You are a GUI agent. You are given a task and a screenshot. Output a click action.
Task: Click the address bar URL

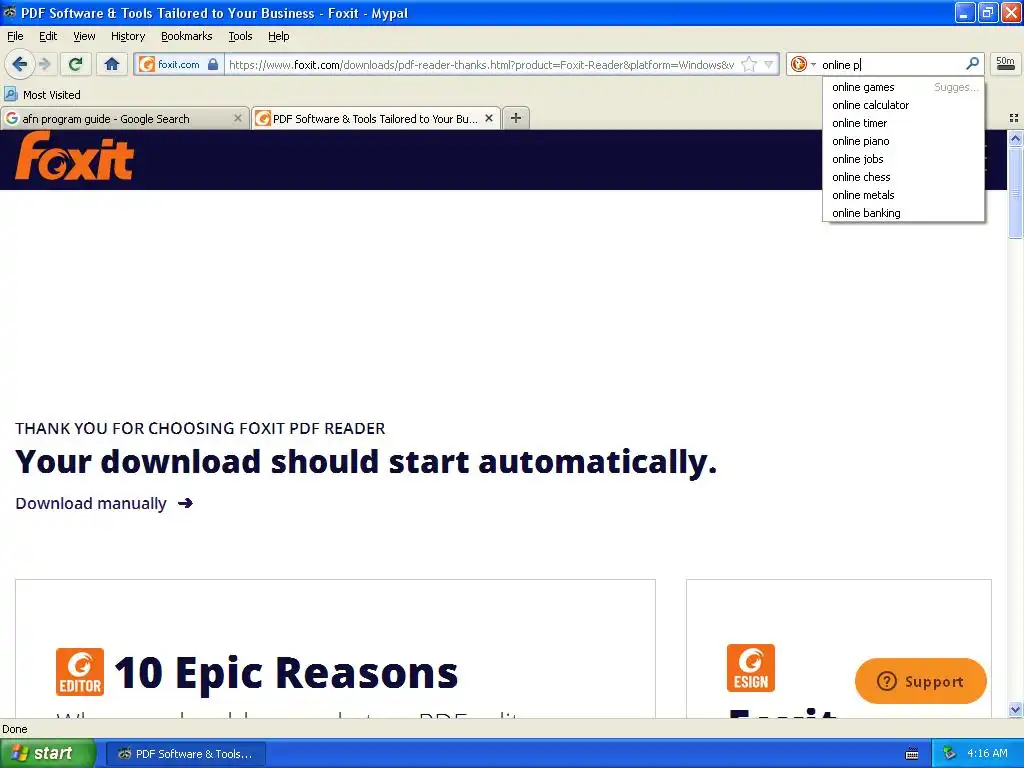(482, 64)
